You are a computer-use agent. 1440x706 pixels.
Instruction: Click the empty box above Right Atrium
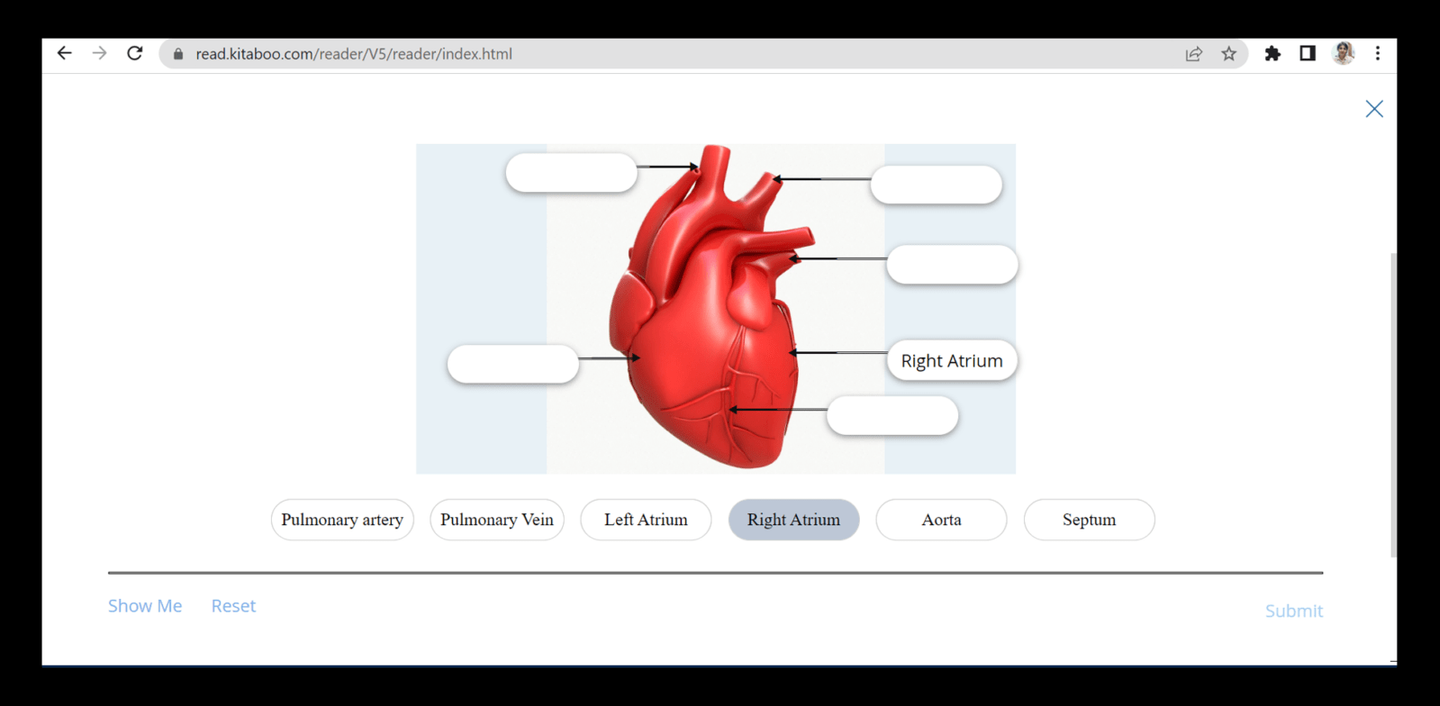point(952,264)
